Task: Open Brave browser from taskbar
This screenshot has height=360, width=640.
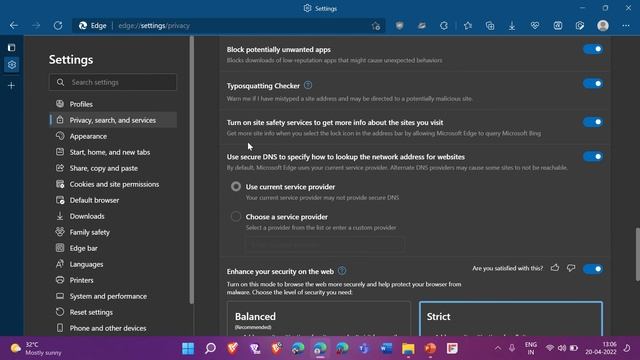Action: point(232,348)
